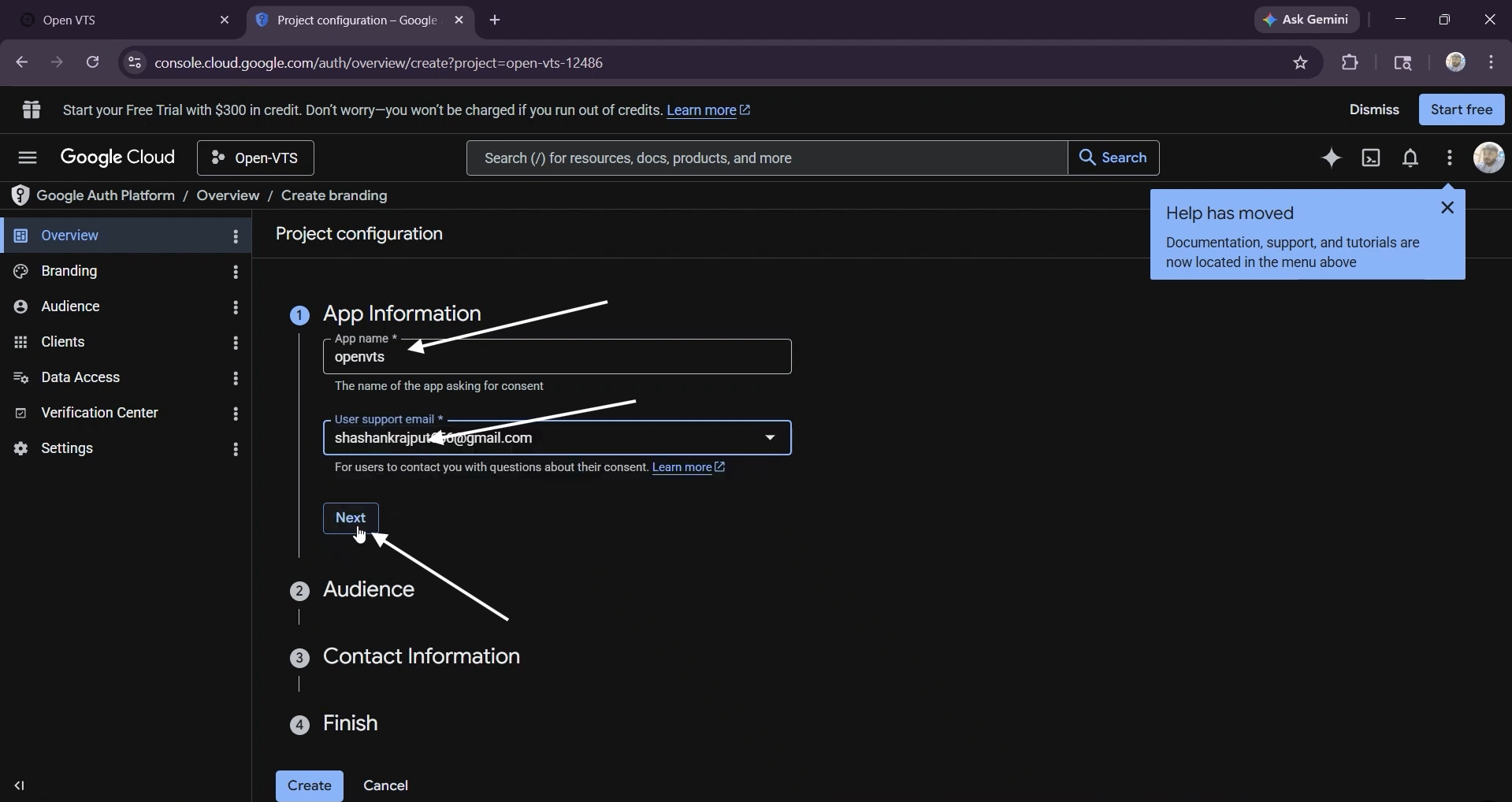
Task: Cancel the project configuration
Action: tap(386, 785)
